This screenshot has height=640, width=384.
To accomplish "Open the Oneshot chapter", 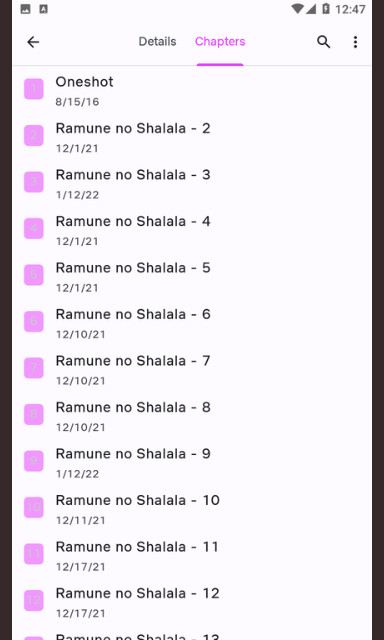I will (192, 89).
